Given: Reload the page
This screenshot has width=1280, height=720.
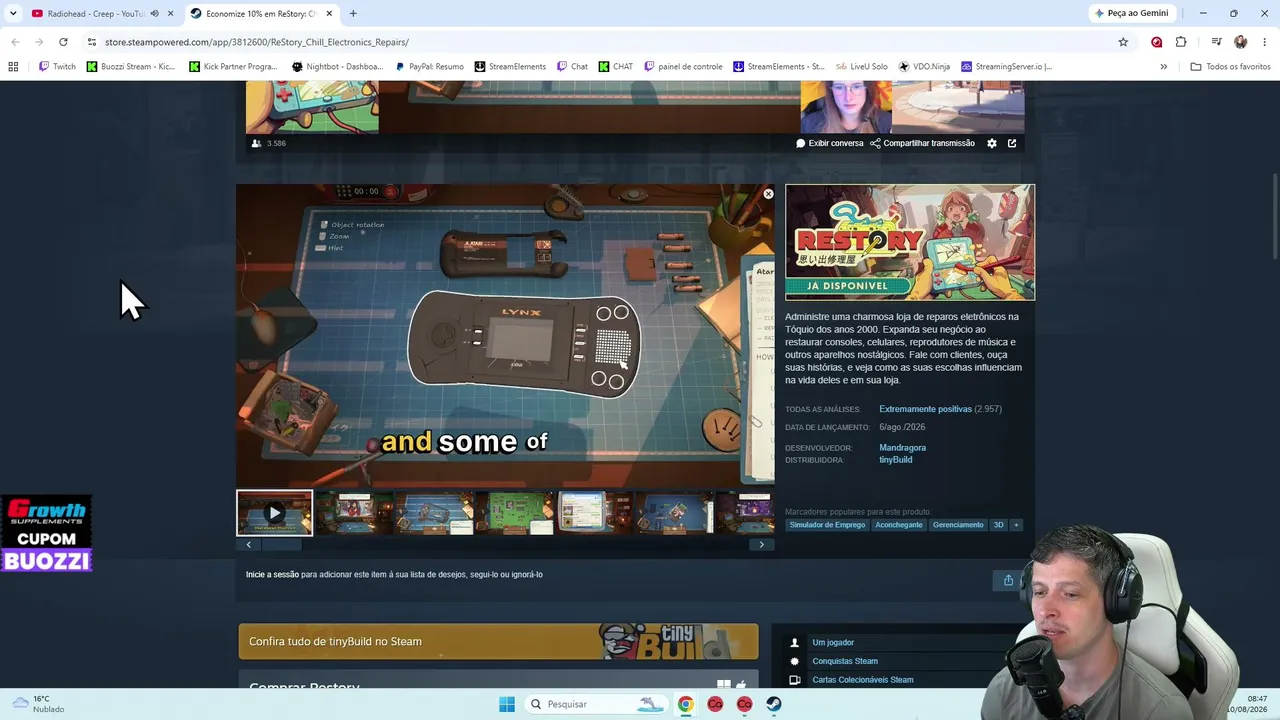Looking at the screenshot, I should [x=63, y=42].
